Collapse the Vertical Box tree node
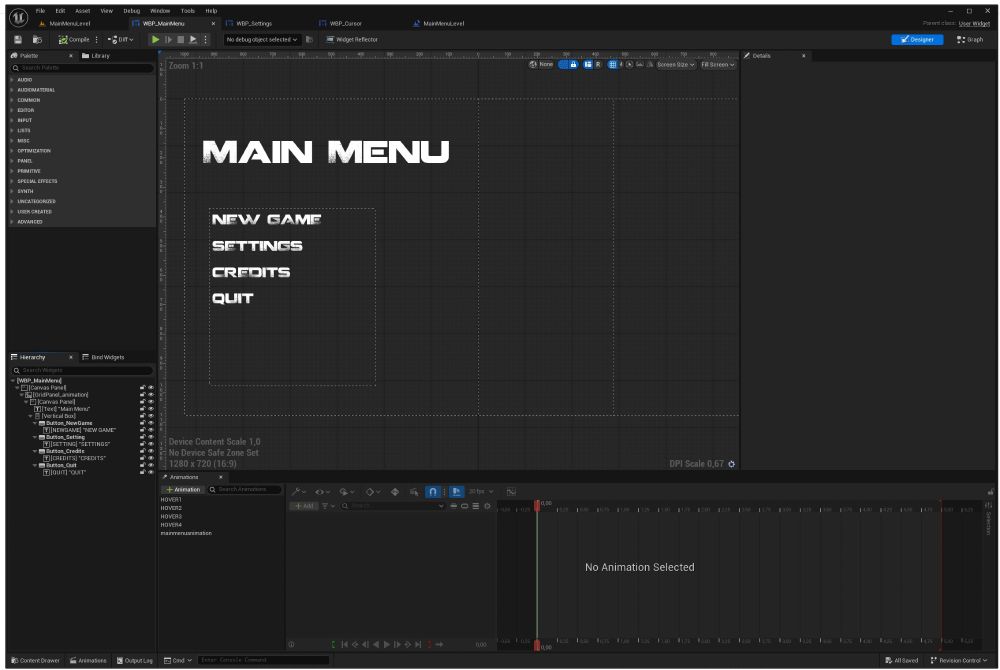The height and width of the screenshot is (670, 1000). (x=30, y=416)
